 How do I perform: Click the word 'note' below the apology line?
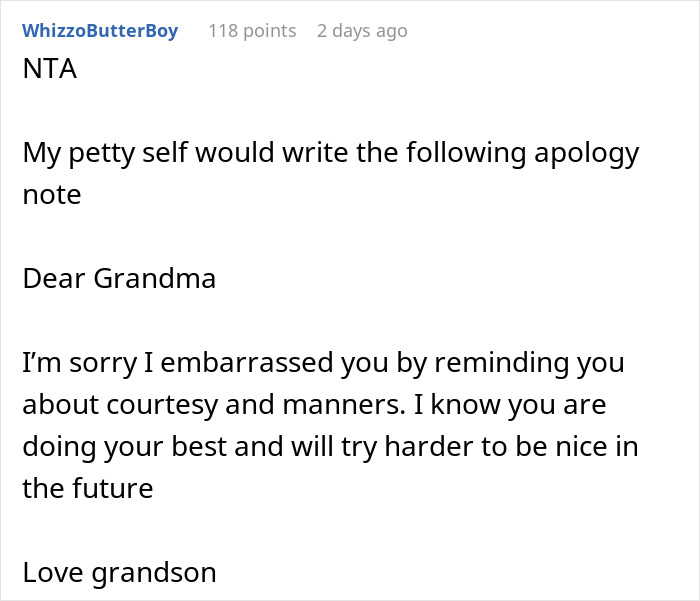click(51, 194)
